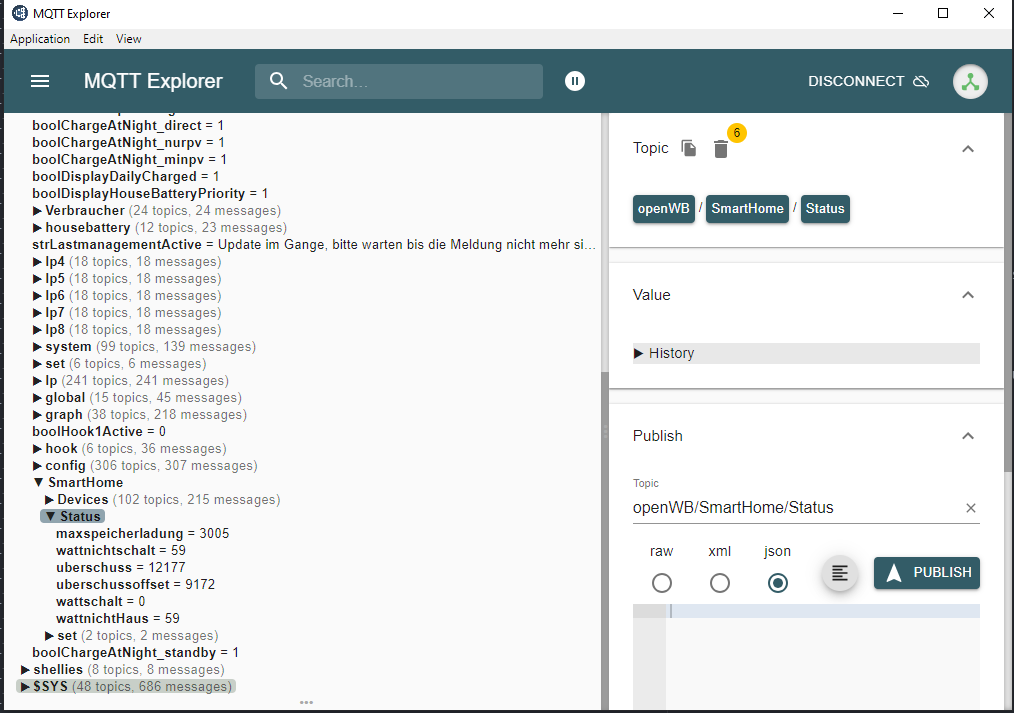Viewport: 1014px width, 713px height.
Task: Expand the shellies tree node
Action: (25, 670)
